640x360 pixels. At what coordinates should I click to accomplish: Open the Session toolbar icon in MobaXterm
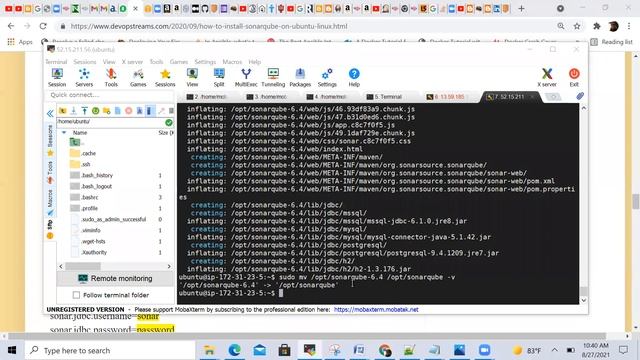(57, 77)
